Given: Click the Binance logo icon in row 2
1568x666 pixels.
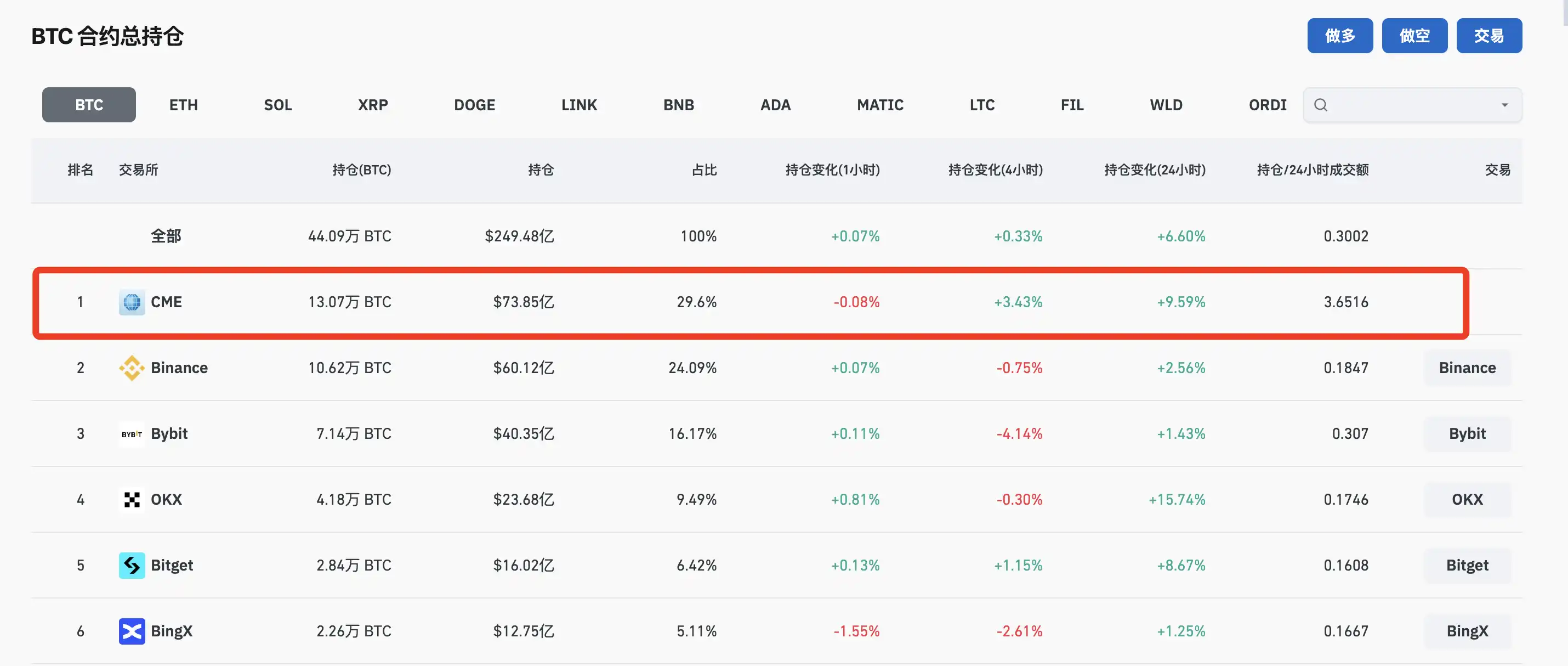Looking at the screenshot, I should (x=132, y=368).
